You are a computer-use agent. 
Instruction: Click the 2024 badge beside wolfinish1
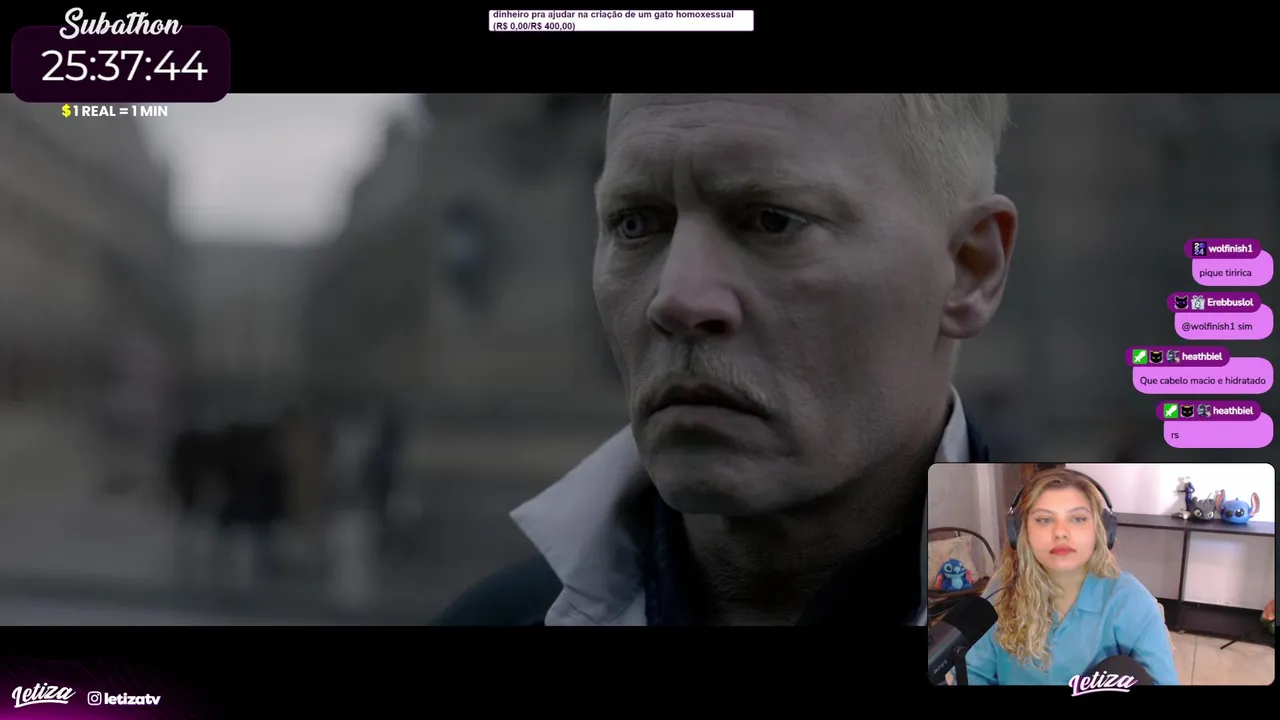(1198, 249)
